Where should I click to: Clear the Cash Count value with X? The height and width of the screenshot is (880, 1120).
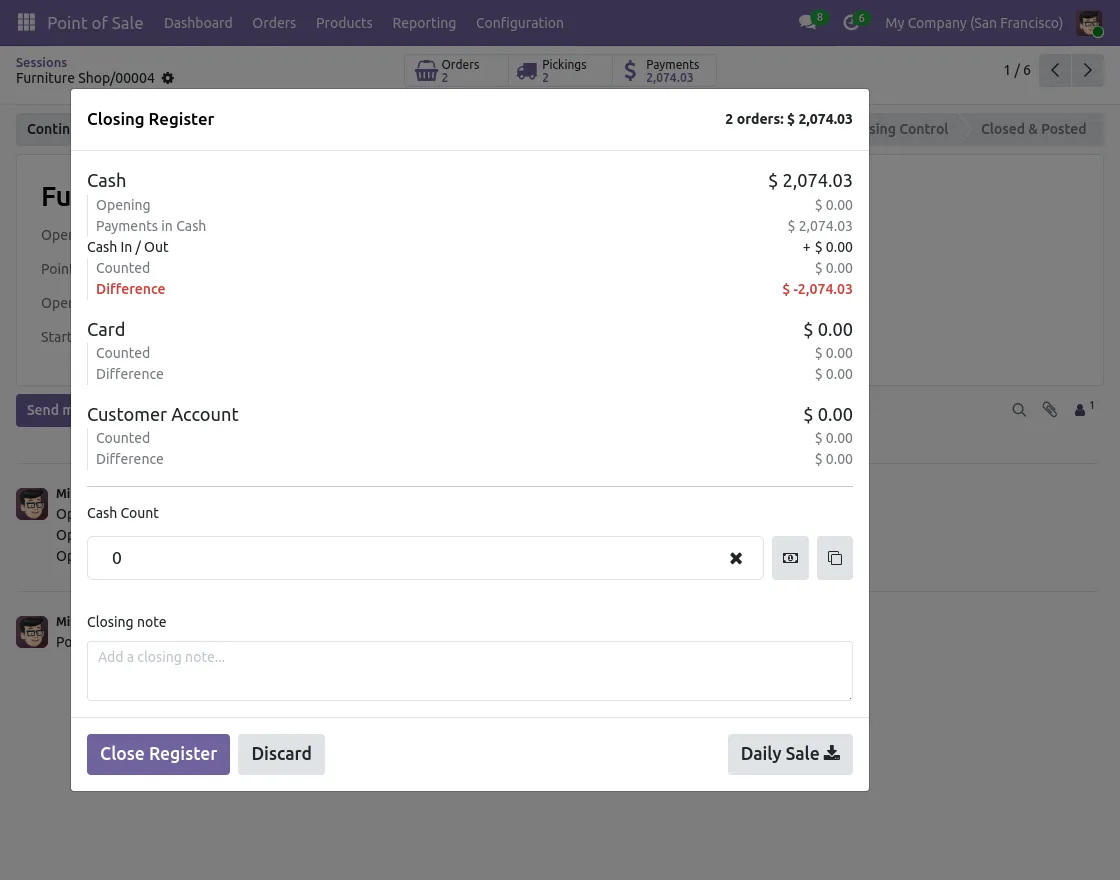pyautogui.click(x=736, y=559)
